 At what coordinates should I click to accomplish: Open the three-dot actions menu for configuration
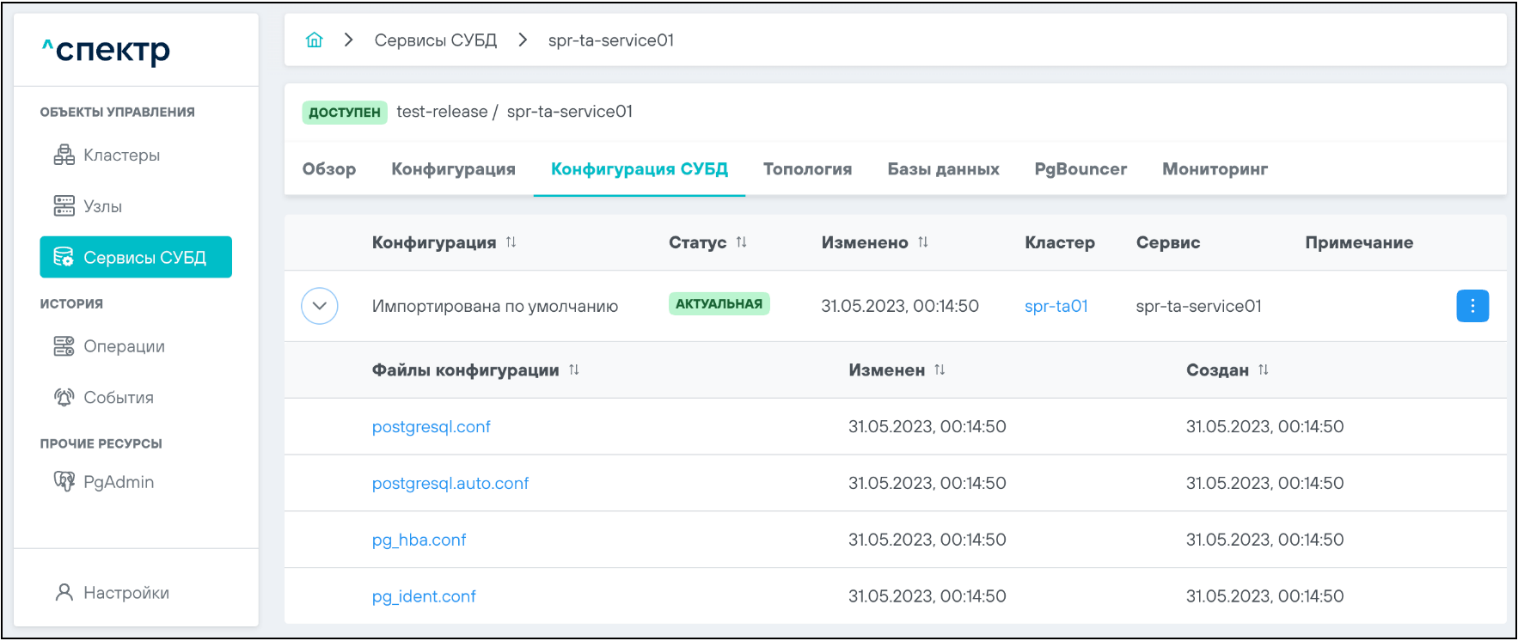tap(1472, 306)
